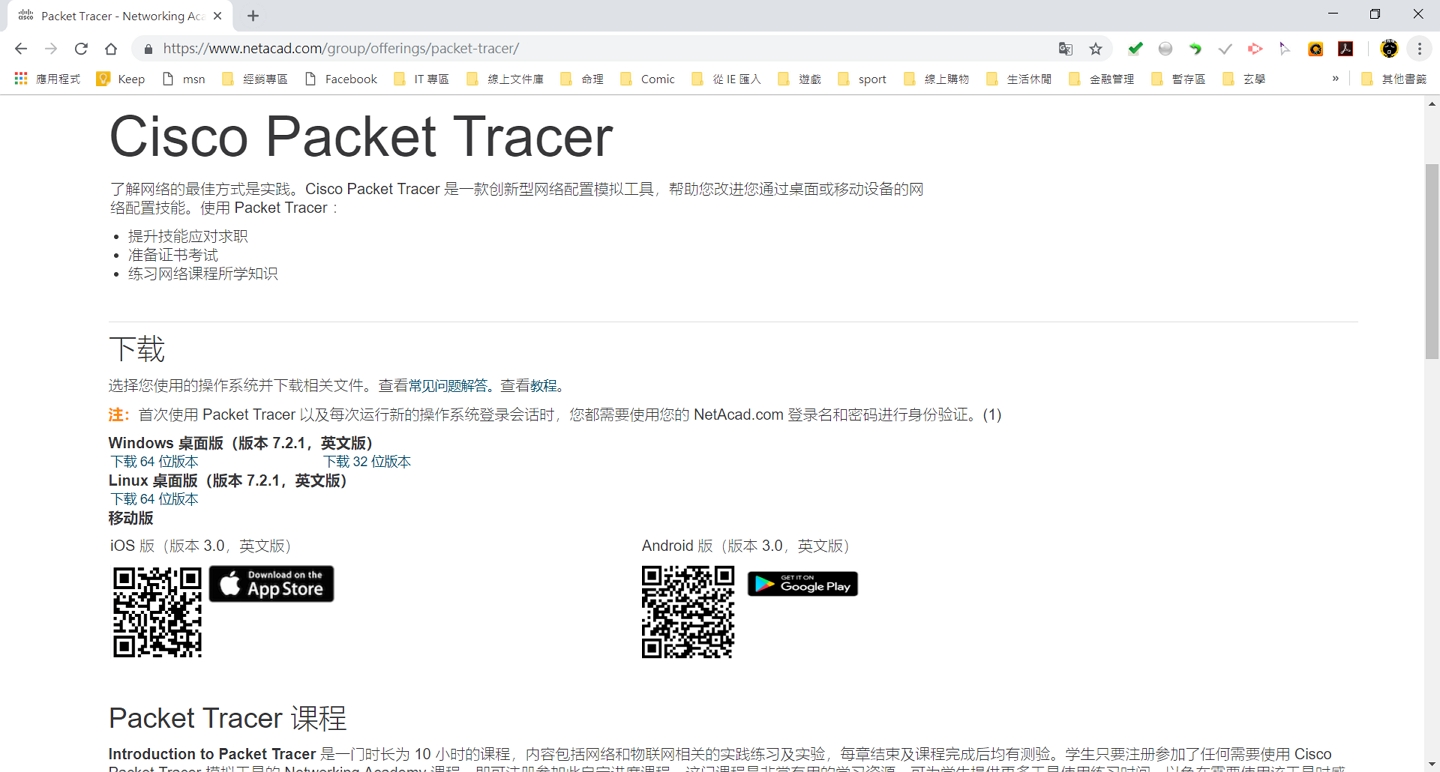This screenshot has width=1440, height=772.
Task: Open the Keep bookmark
Action: 120,79
